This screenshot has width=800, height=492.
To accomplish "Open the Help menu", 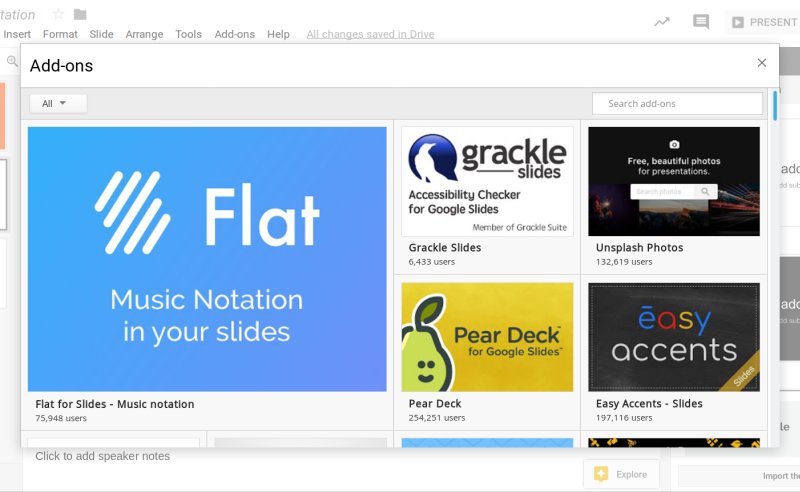I will (x=278, y=34).
